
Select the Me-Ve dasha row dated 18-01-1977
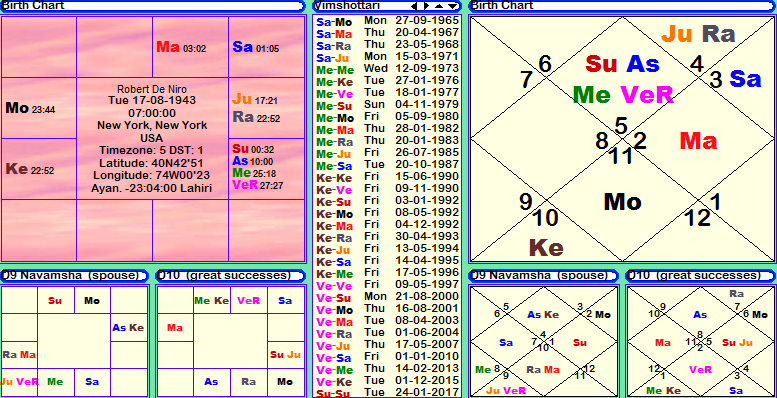click(387, 93)
